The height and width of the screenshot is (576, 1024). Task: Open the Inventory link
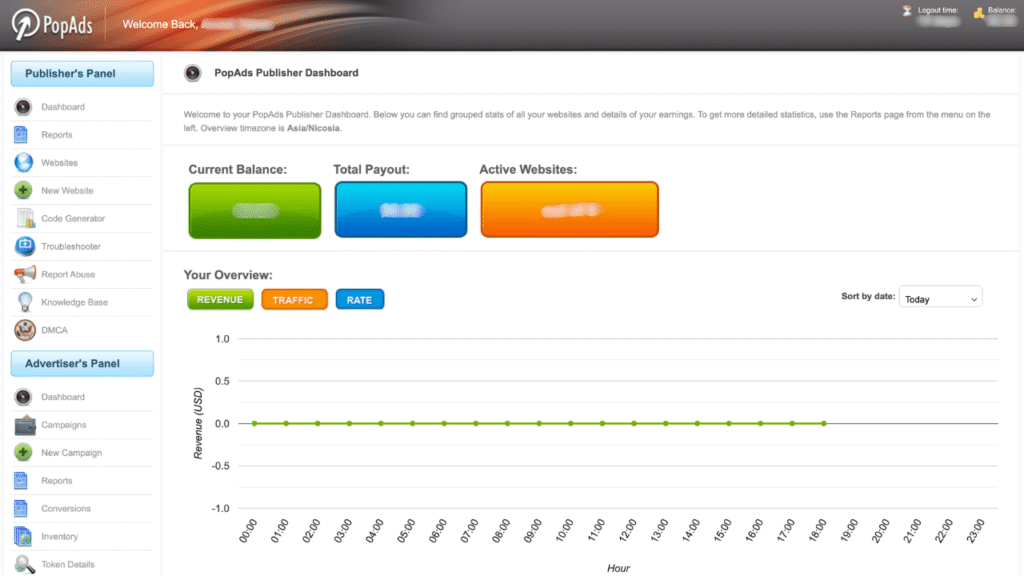[x=59, y=537]
